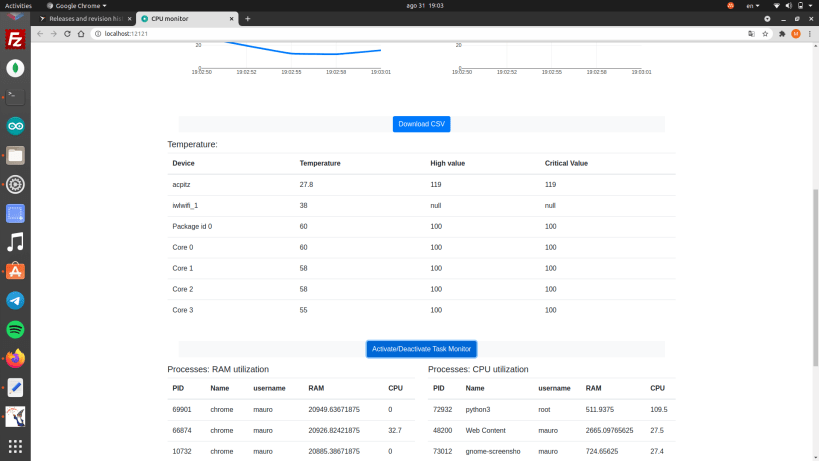819x461 pixels.
Task: Toggle Activate/Deactivate Task Monitor
Action: pos(422,349)
